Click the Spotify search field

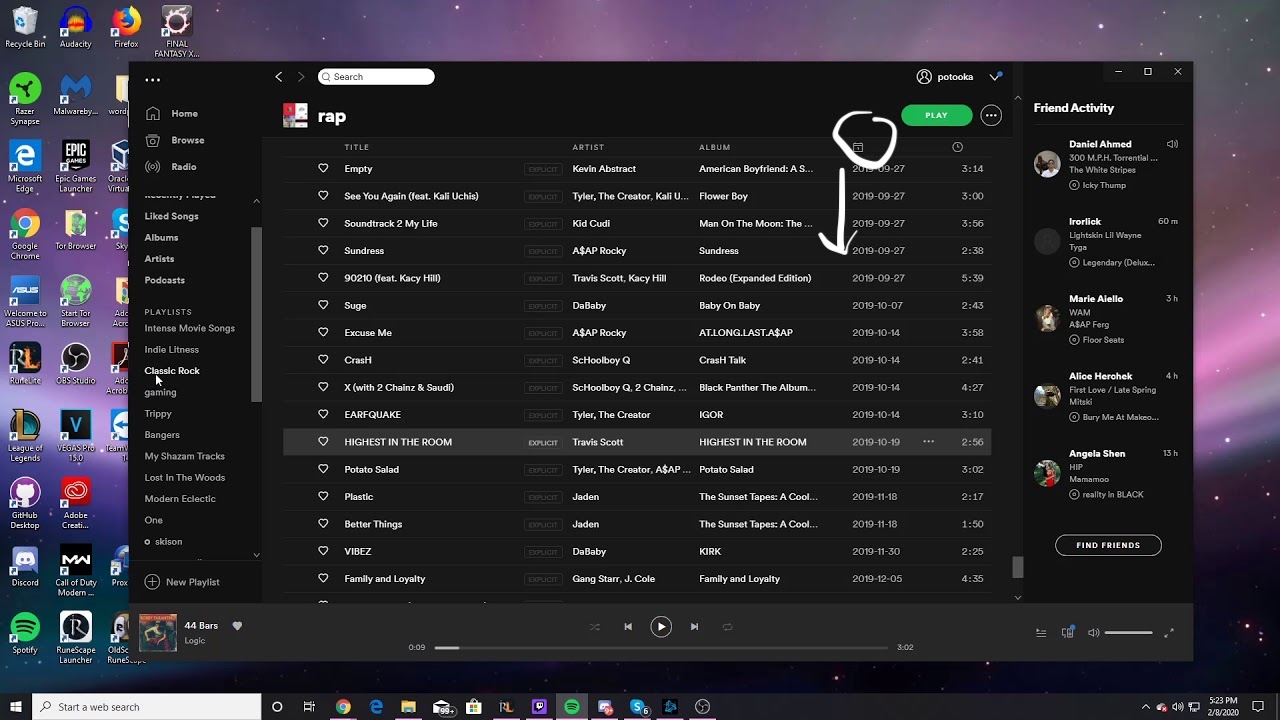click(376, 77)
